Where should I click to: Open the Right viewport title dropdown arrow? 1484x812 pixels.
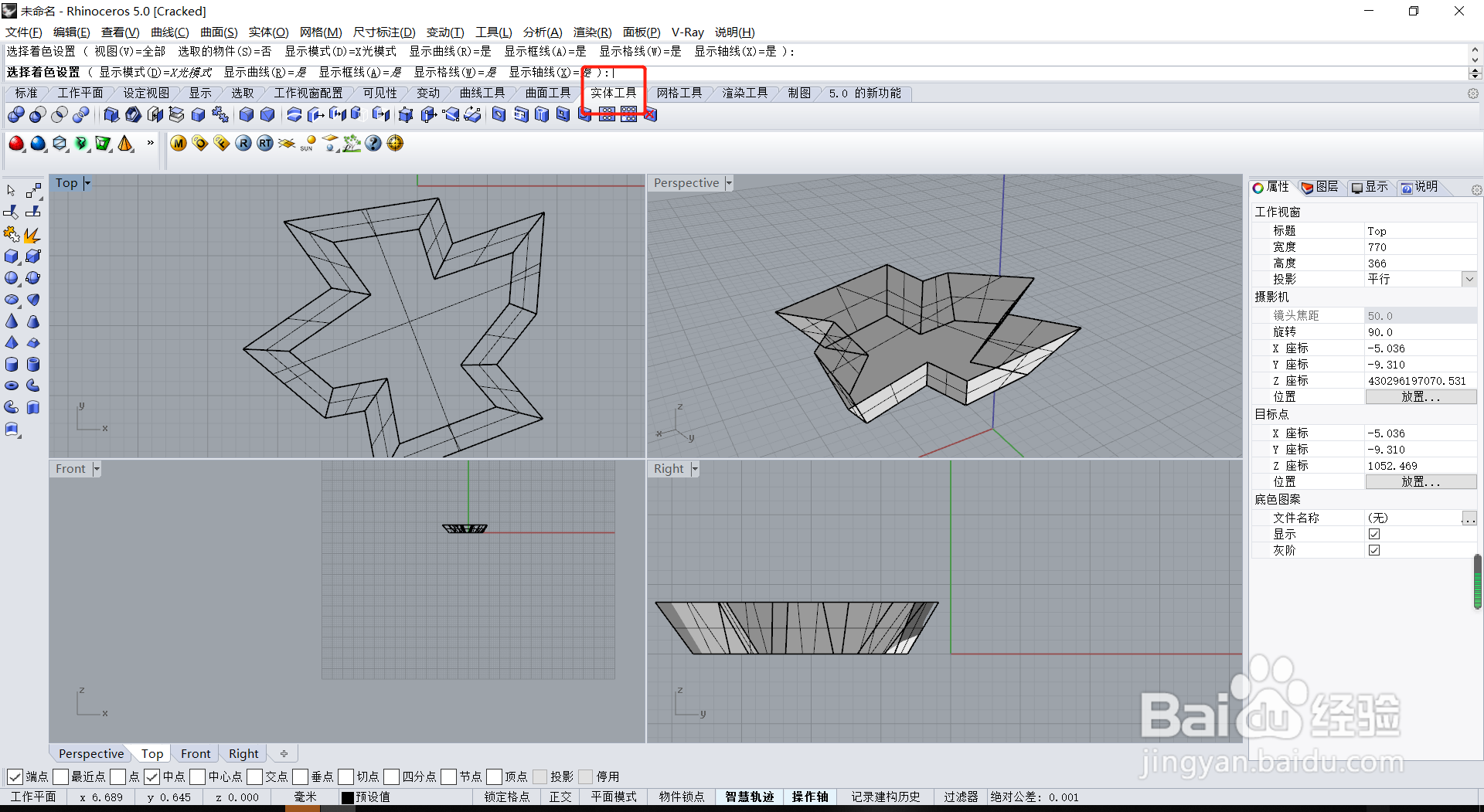click(x=695, y=469)
